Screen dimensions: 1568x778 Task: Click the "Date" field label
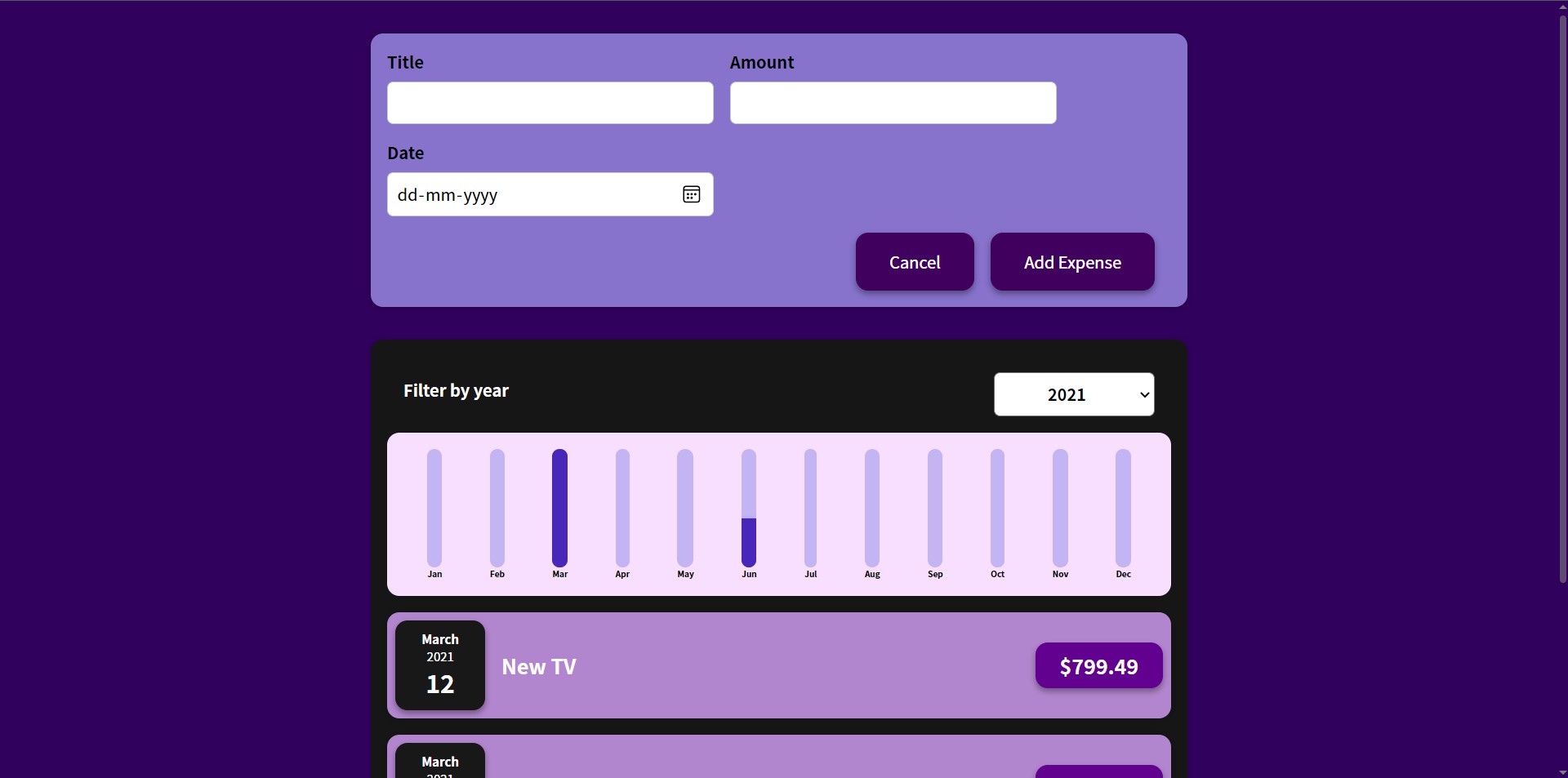(405, 153)
